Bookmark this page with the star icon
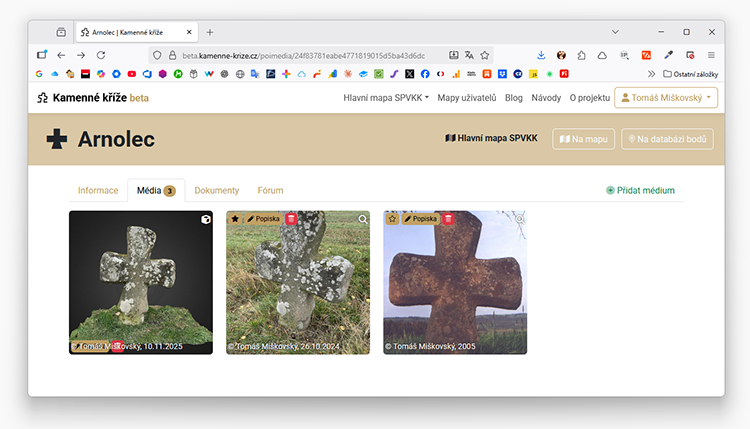 (485, 55)
